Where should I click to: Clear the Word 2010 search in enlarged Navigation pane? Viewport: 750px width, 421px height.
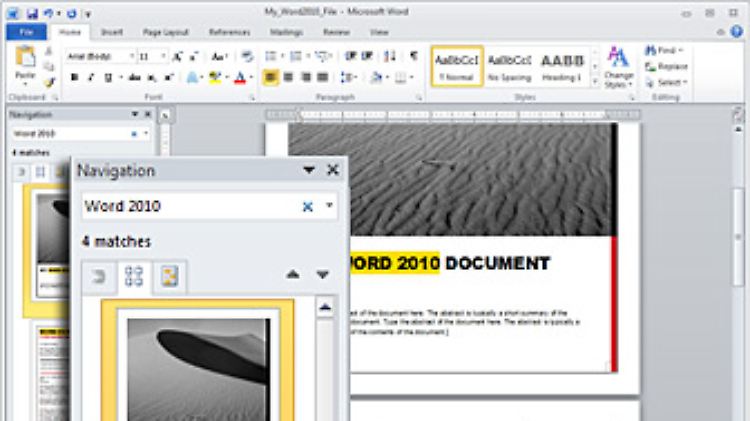click(308, 206)
